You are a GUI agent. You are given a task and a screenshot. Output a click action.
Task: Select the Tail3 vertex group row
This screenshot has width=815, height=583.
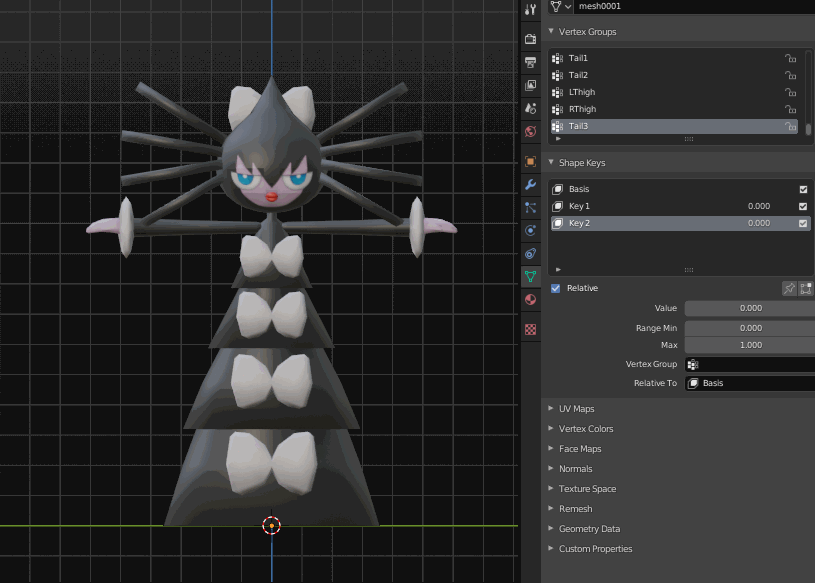[674, 126]
